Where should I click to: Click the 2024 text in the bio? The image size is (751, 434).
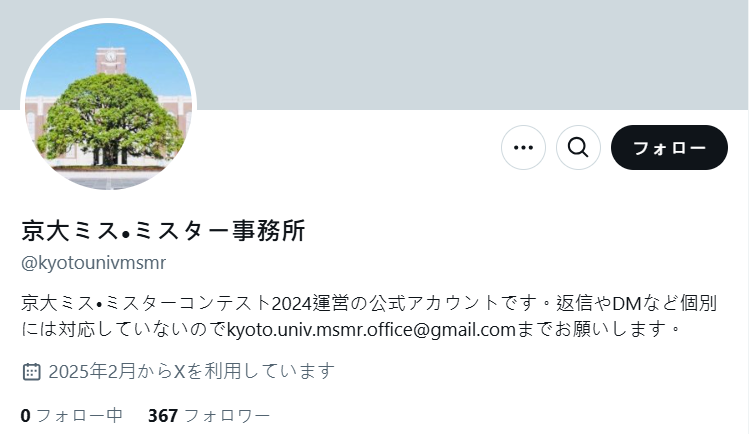[292, 304]
